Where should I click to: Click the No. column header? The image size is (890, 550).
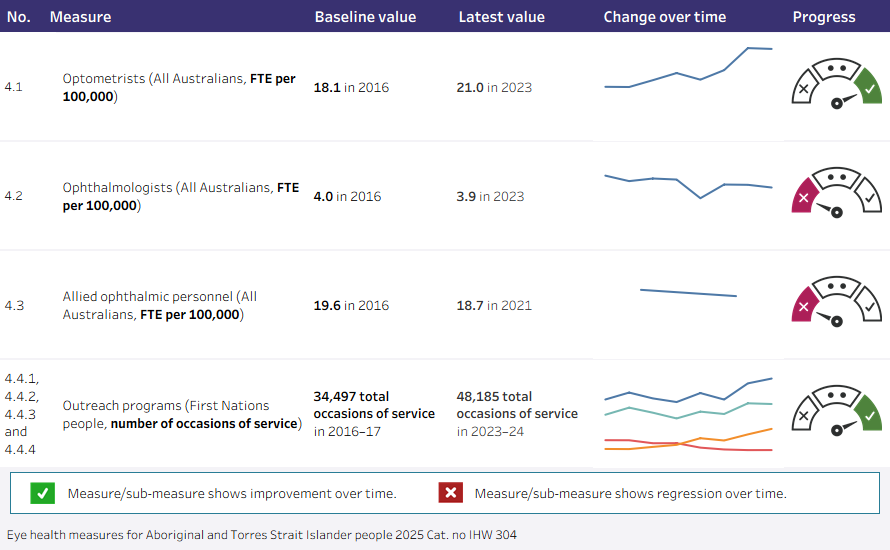point(19,17)
